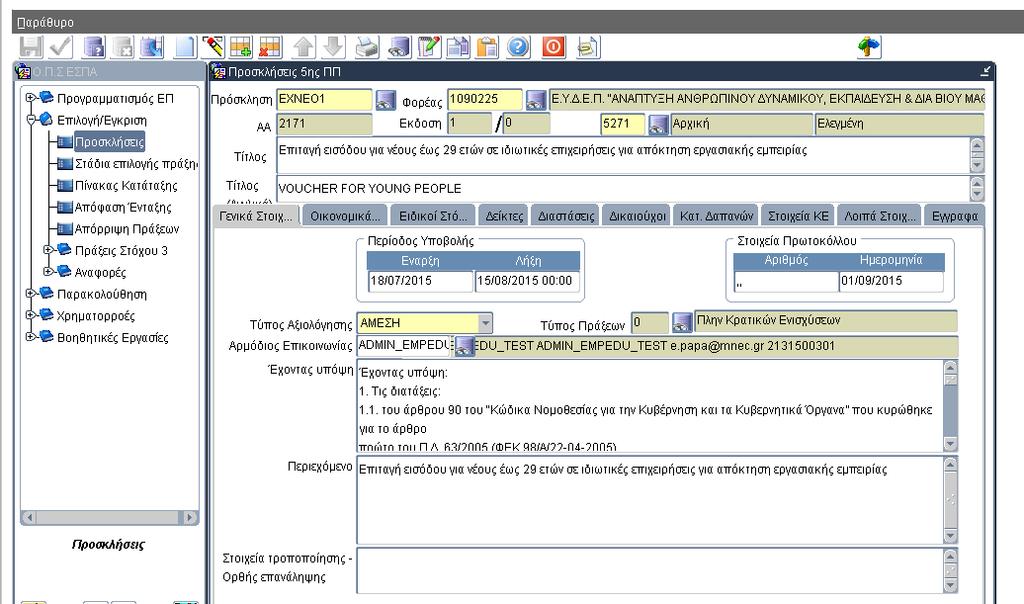
Task: Select Πίνακας Κατάταξης tree item
Action: pos(126,185)
